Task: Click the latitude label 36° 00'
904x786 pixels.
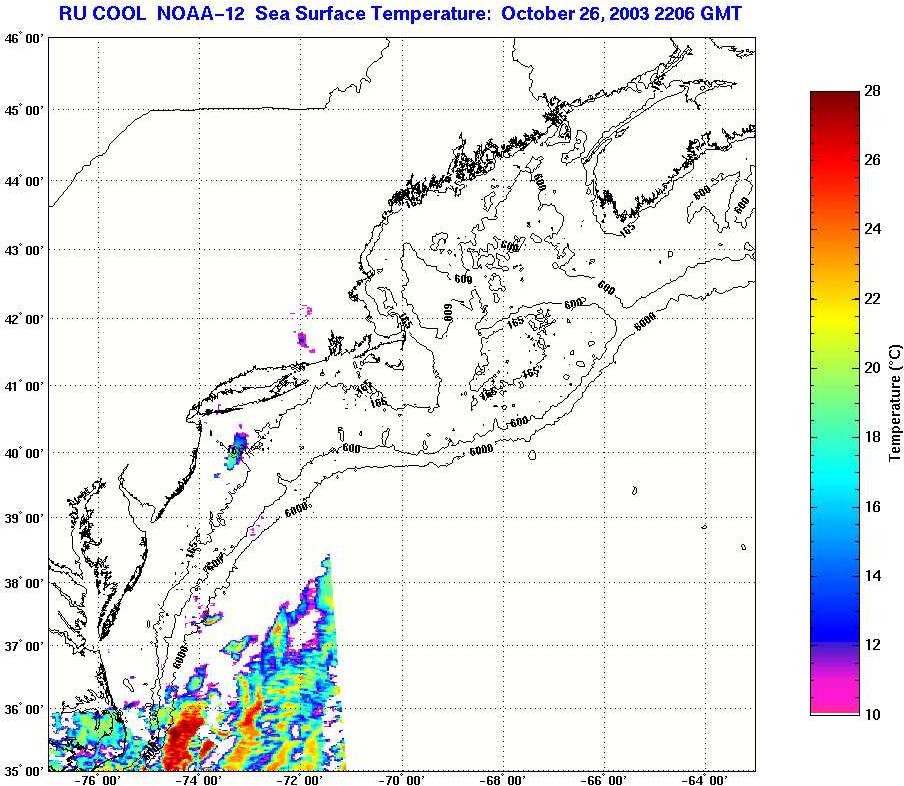Action: click(x=24, y=709)
